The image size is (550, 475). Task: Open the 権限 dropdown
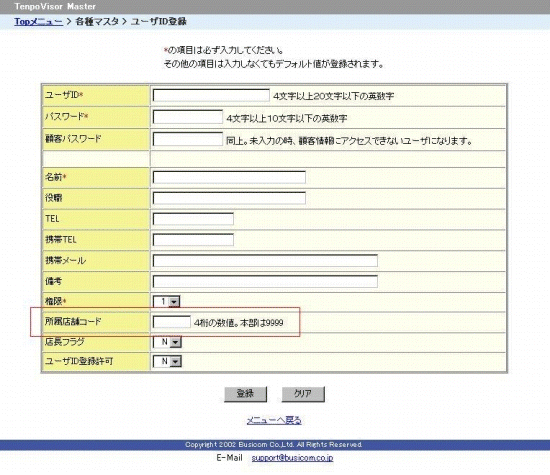[167, 301]
